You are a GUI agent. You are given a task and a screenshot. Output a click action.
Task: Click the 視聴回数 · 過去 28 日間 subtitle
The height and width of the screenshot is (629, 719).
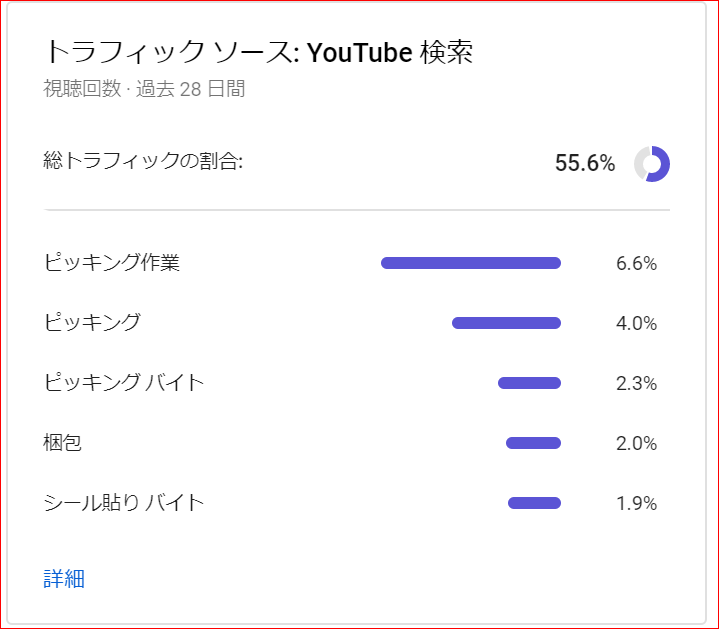click(144, 88)
